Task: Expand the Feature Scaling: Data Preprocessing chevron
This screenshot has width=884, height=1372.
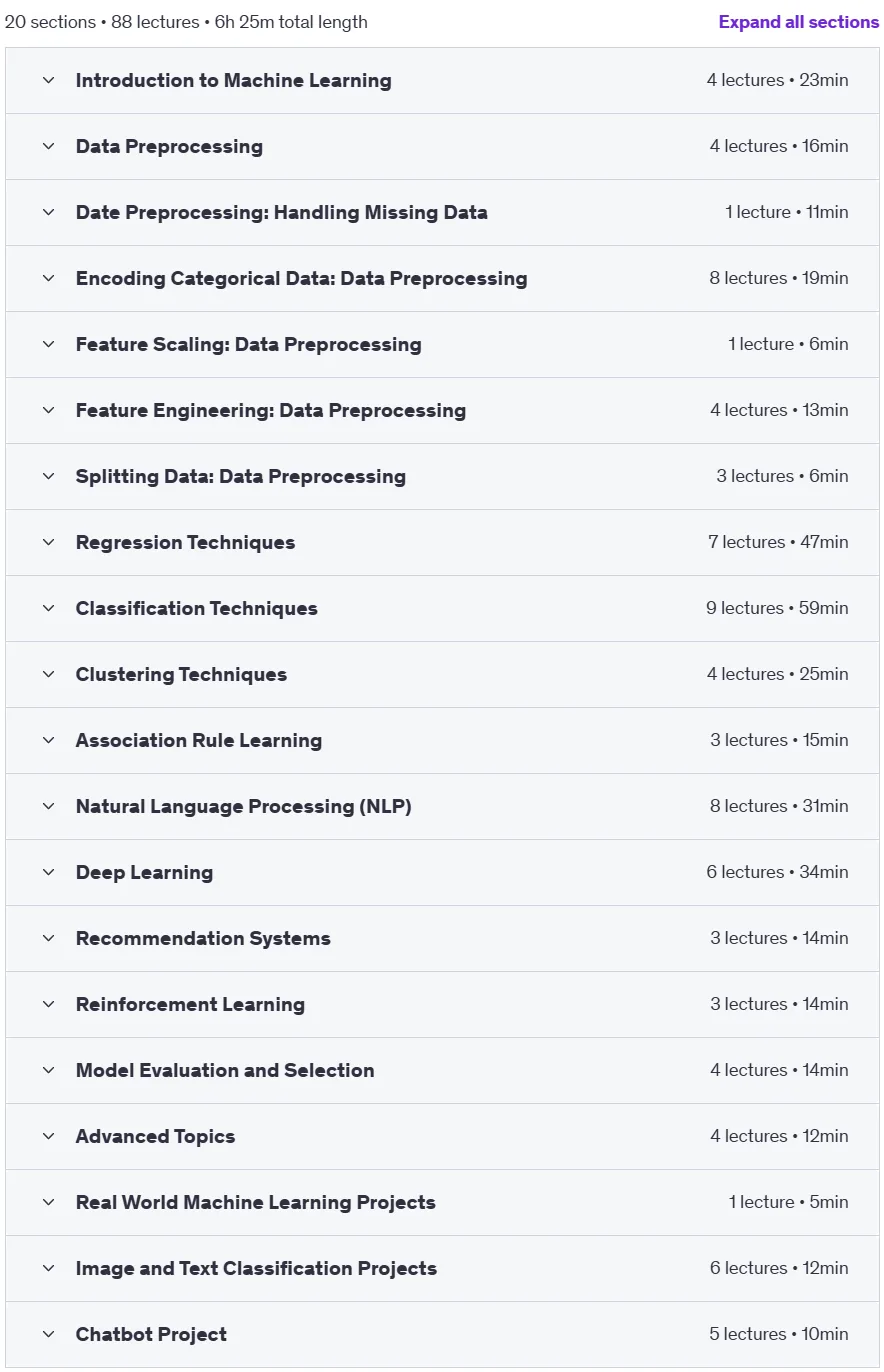Action: pos(48,344)
